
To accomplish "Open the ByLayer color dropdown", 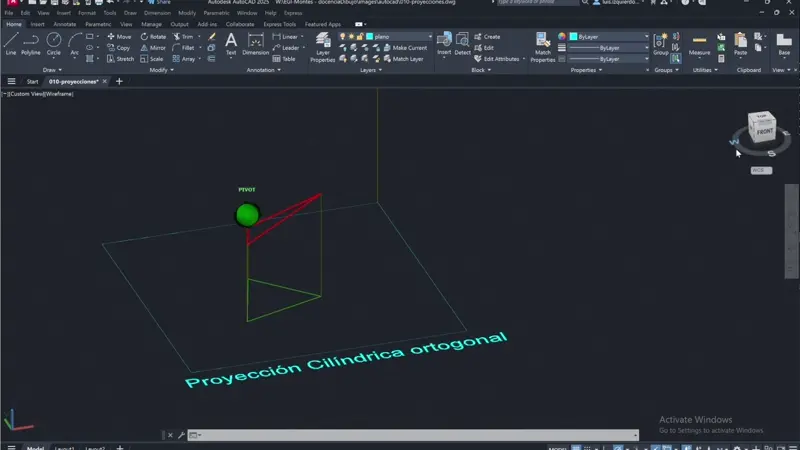I will 610,36.
